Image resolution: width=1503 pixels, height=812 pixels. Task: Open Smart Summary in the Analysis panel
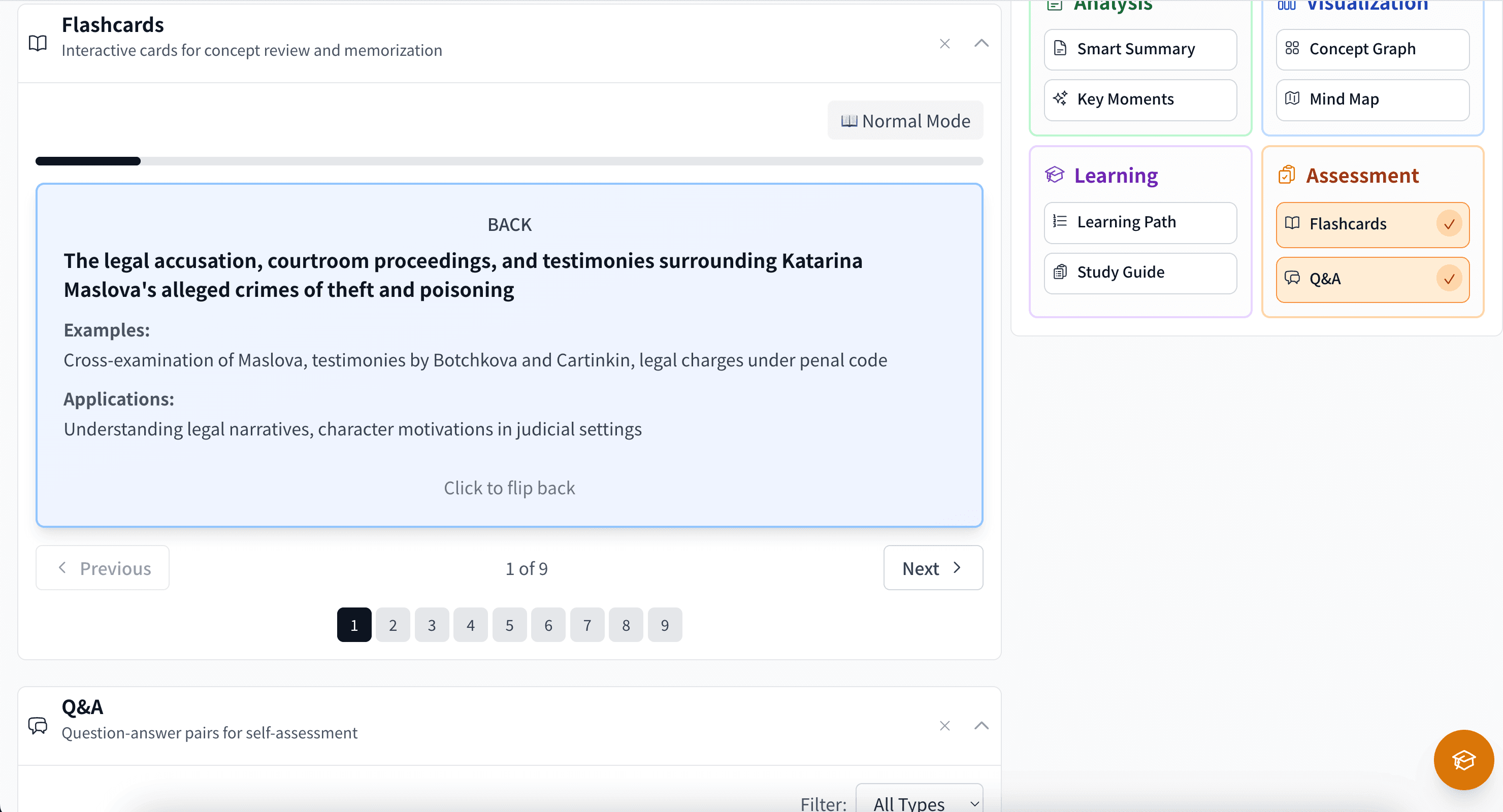1139,49
